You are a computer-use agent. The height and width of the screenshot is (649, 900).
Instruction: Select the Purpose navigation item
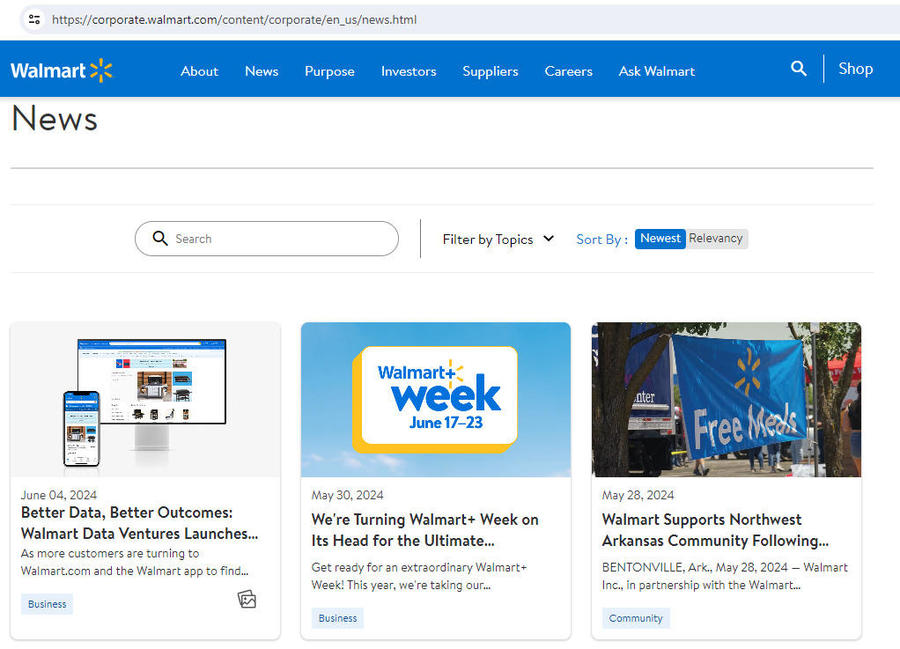pos(330,71)
